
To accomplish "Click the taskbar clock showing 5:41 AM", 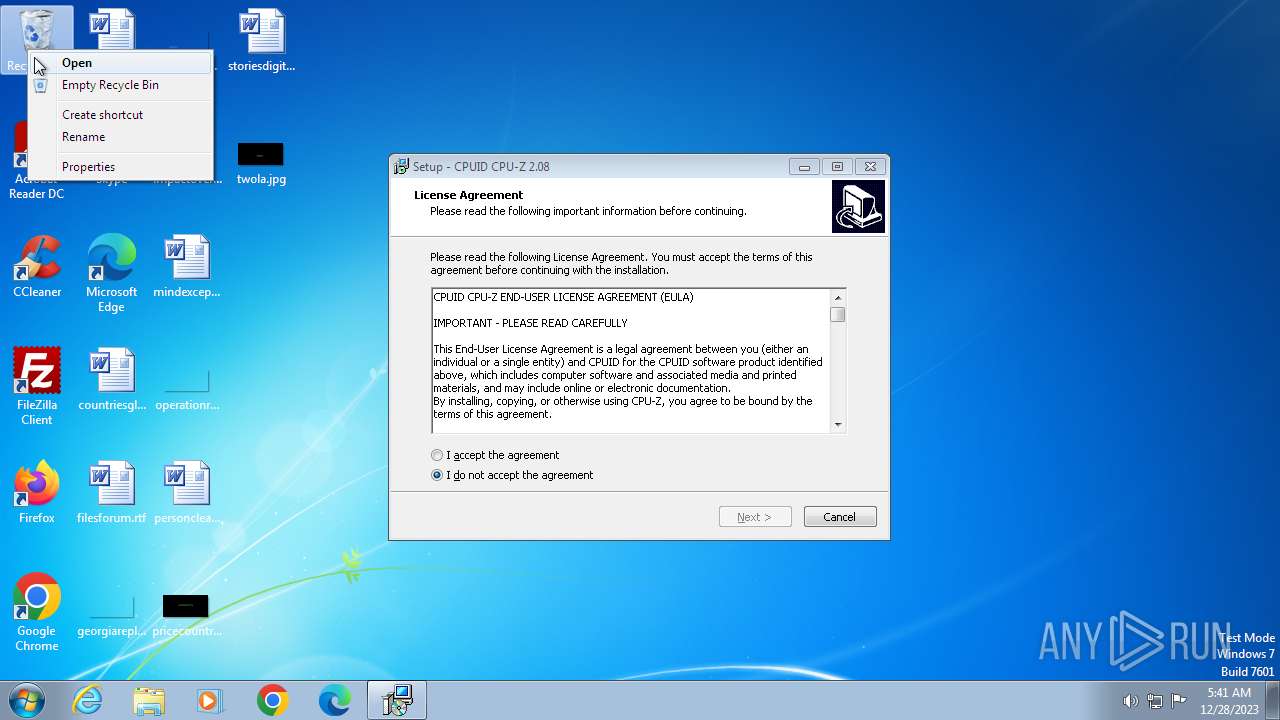I will click(1229, 701).
